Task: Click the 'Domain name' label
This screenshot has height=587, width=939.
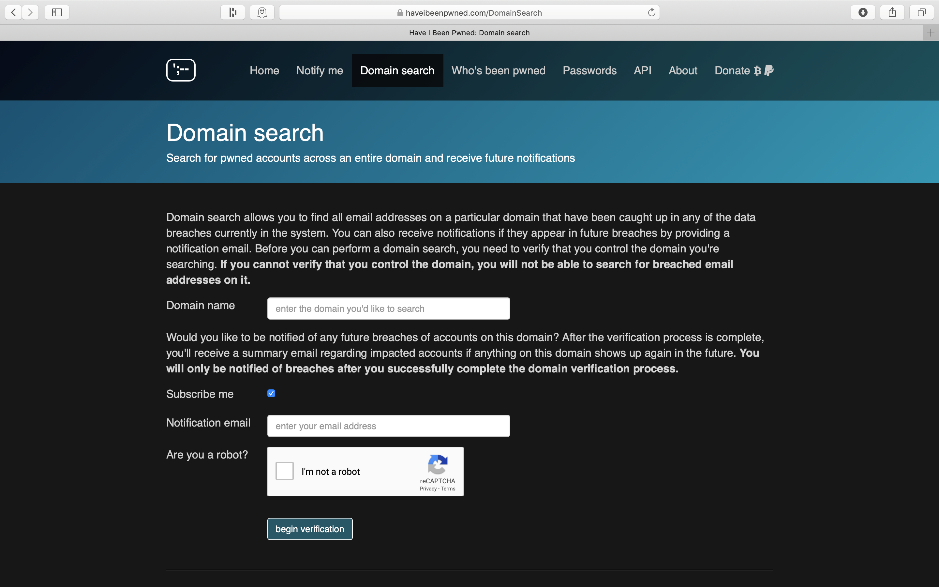Action: point(201,305)
